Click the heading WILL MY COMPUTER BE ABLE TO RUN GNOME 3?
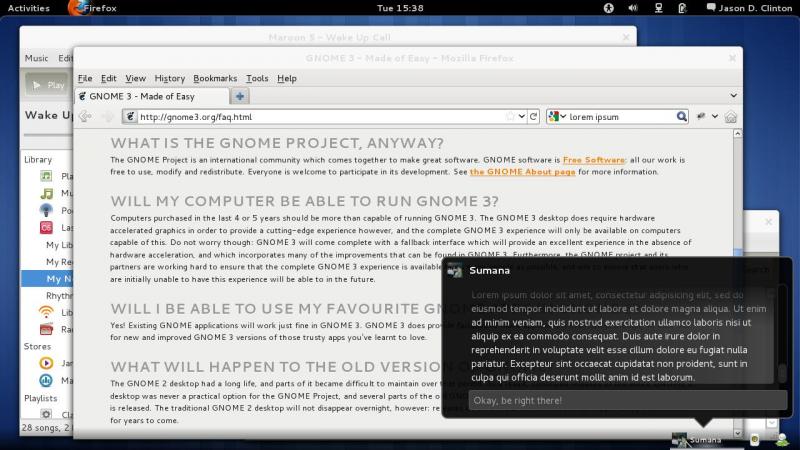This screenshot has width=800, height=450. [305, 201]
